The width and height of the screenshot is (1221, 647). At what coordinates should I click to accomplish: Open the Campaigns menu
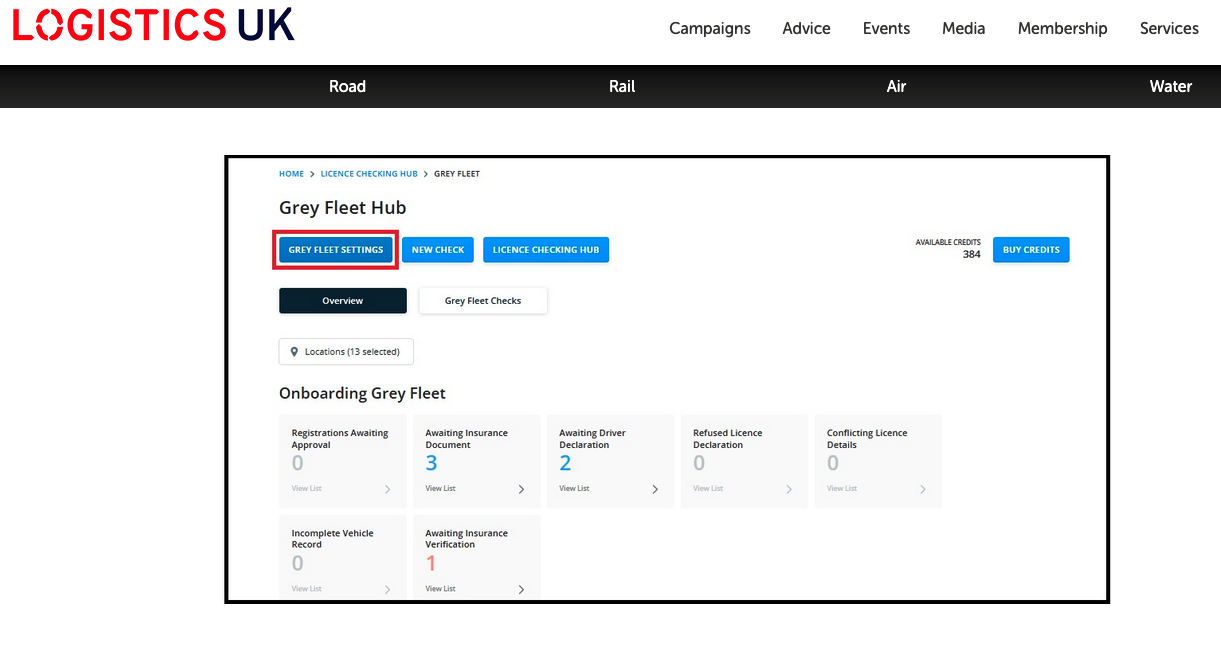[709, 28]
